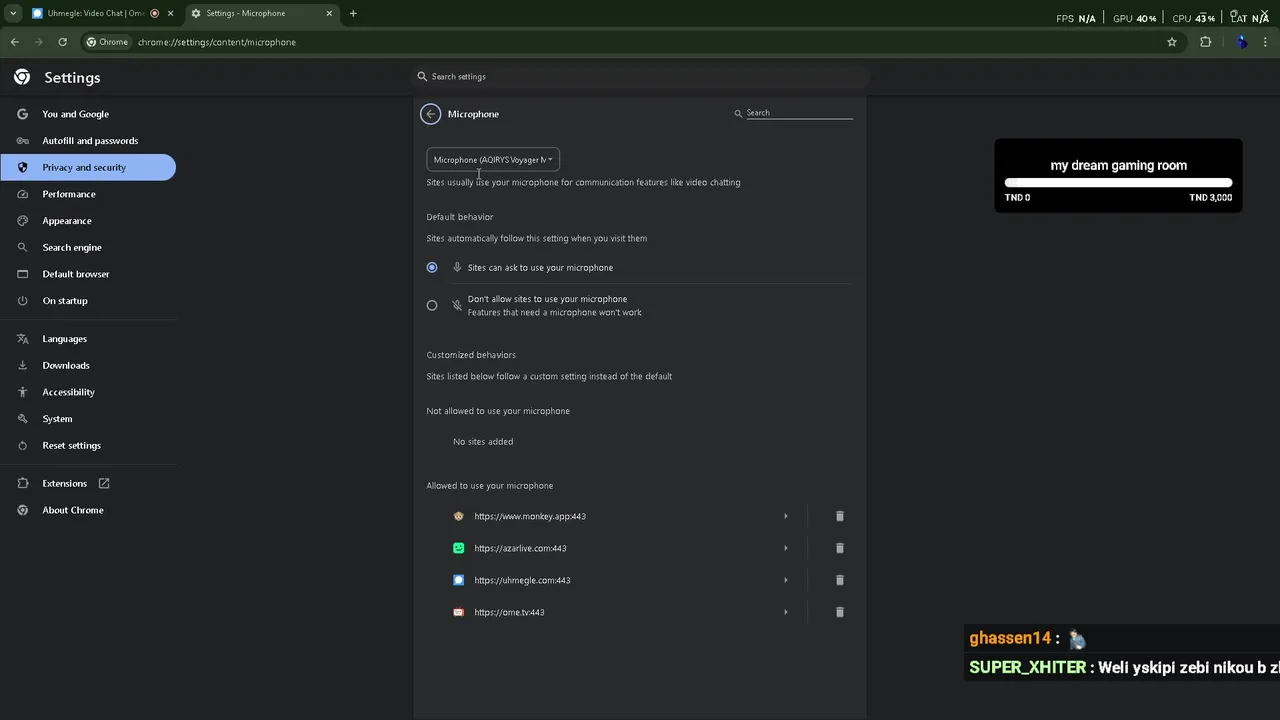1280x720 pixels.
Task: Select Don't allow sites to use microphone
Action: tap(432, 305)
